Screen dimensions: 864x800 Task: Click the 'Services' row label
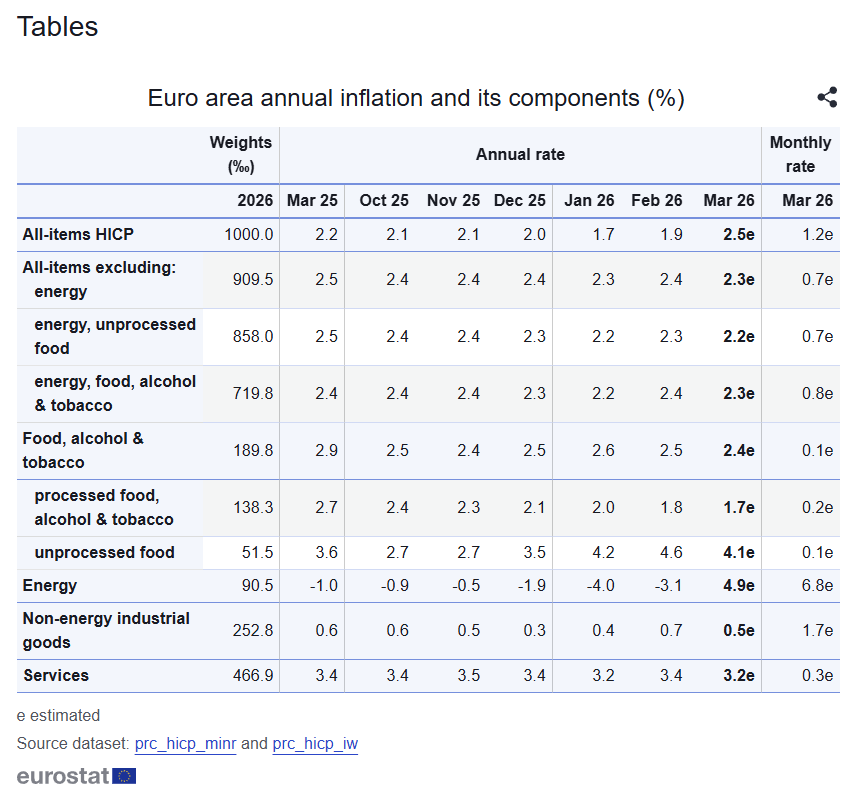(x=56, y=675)
